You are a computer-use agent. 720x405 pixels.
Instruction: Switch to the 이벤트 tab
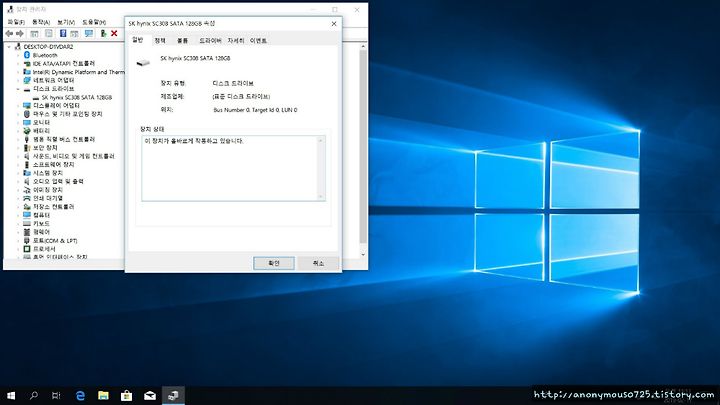[258, 41]
